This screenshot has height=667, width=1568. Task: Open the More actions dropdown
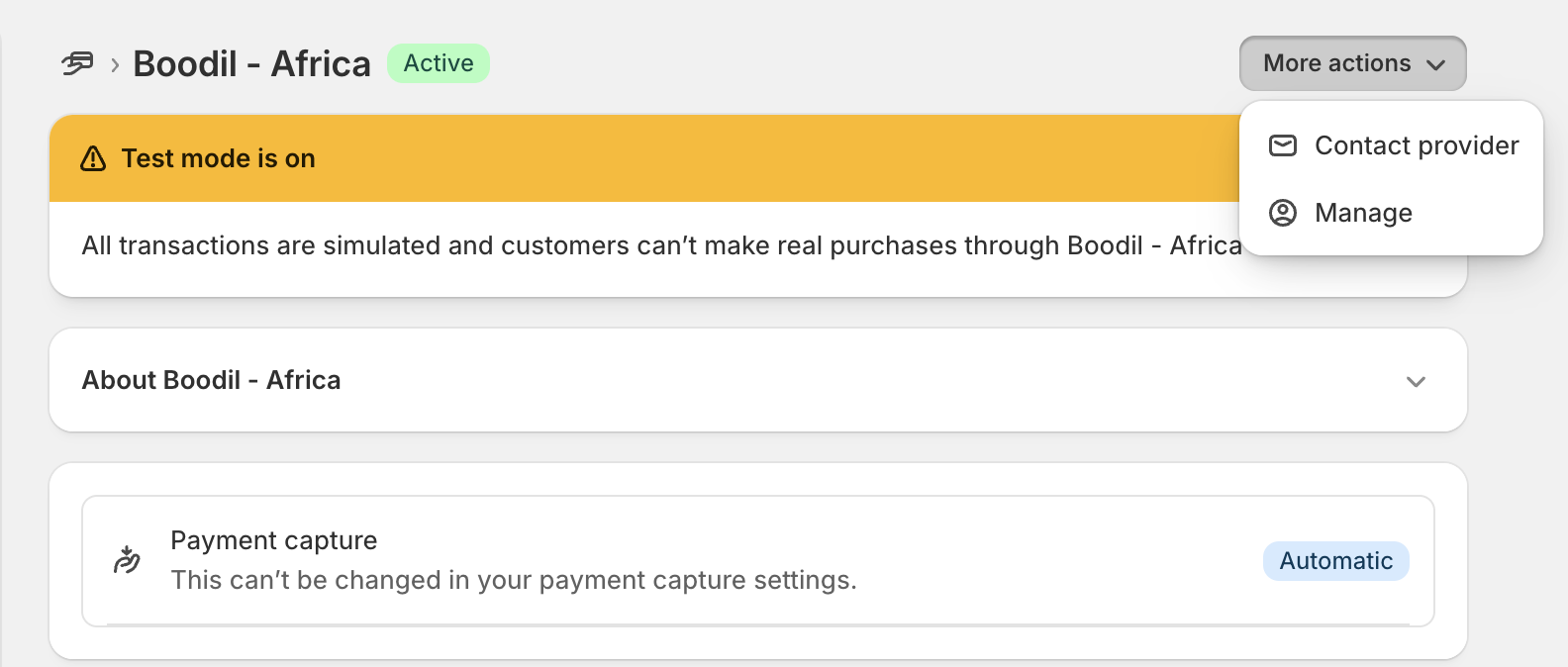1352,63
